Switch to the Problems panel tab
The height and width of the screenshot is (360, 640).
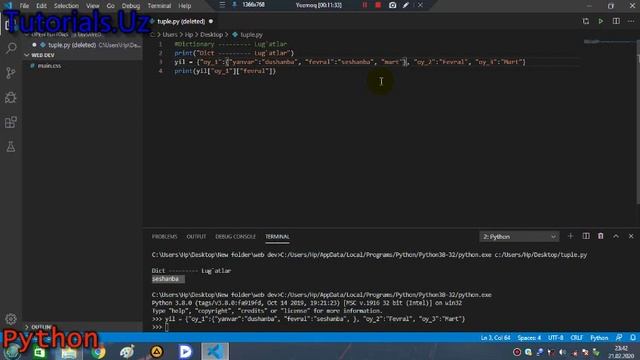(x=164, y=236)
